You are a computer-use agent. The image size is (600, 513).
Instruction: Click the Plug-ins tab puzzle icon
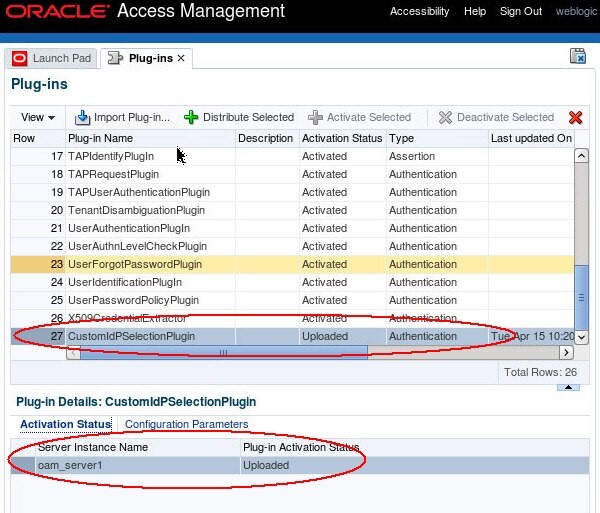(x=115, y=58)
